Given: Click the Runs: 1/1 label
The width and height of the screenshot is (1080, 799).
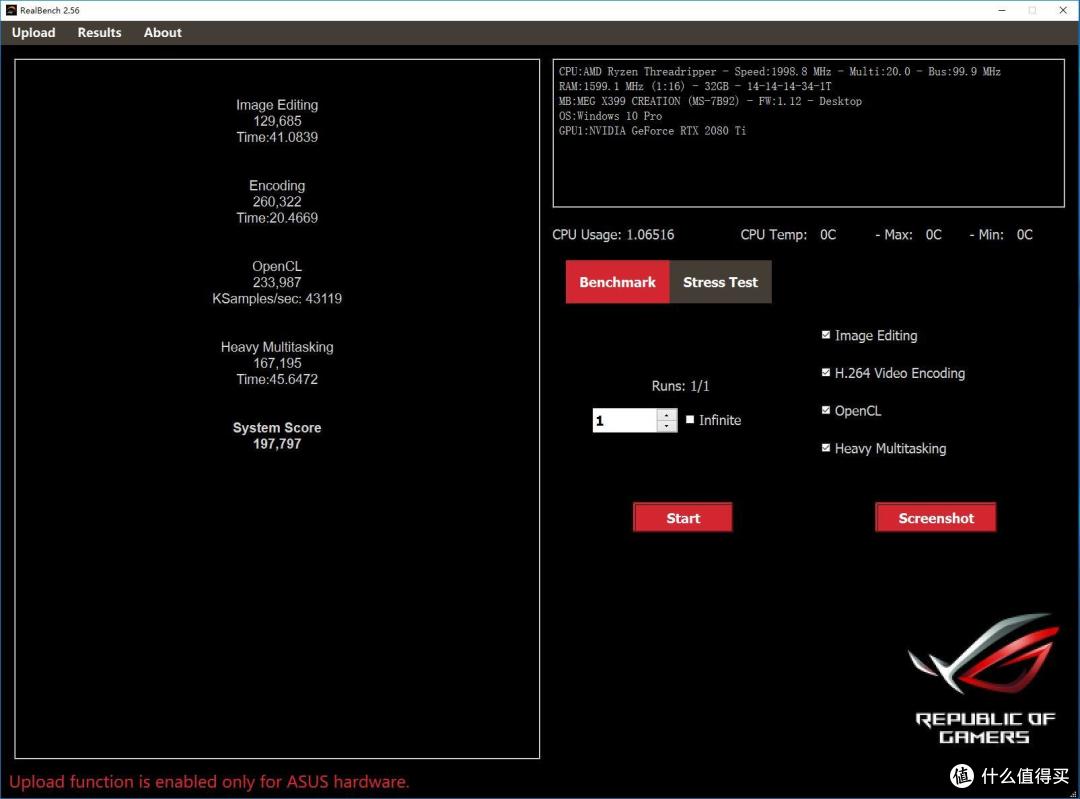Looking at the screenshot, I should [x=681, y=386].
